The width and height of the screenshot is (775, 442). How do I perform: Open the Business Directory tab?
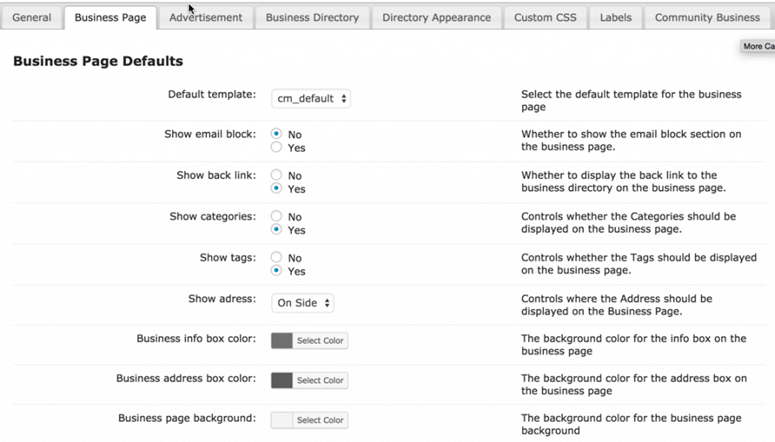pos(312,18)
